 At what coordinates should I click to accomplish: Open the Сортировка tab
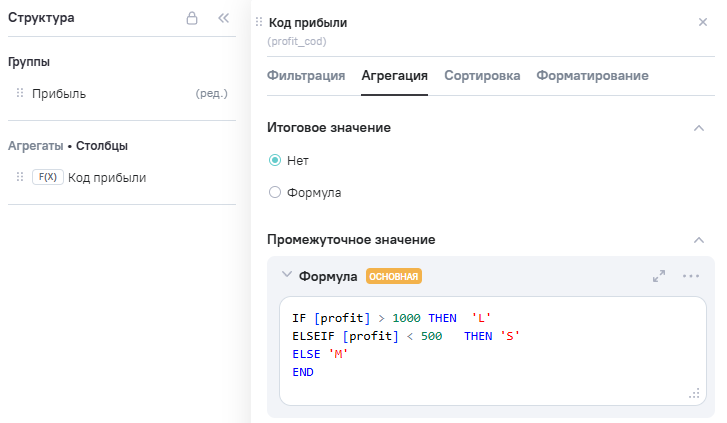(482, 75)
